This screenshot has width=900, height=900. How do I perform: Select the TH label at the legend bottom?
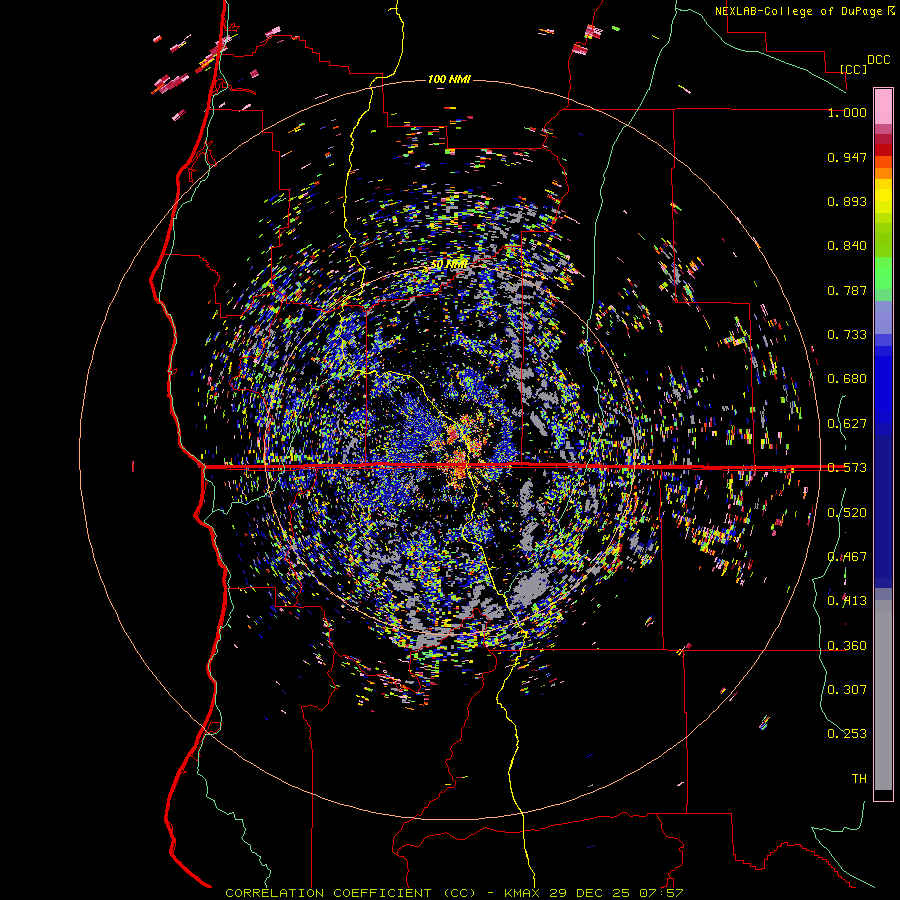(x=859, y=779)
